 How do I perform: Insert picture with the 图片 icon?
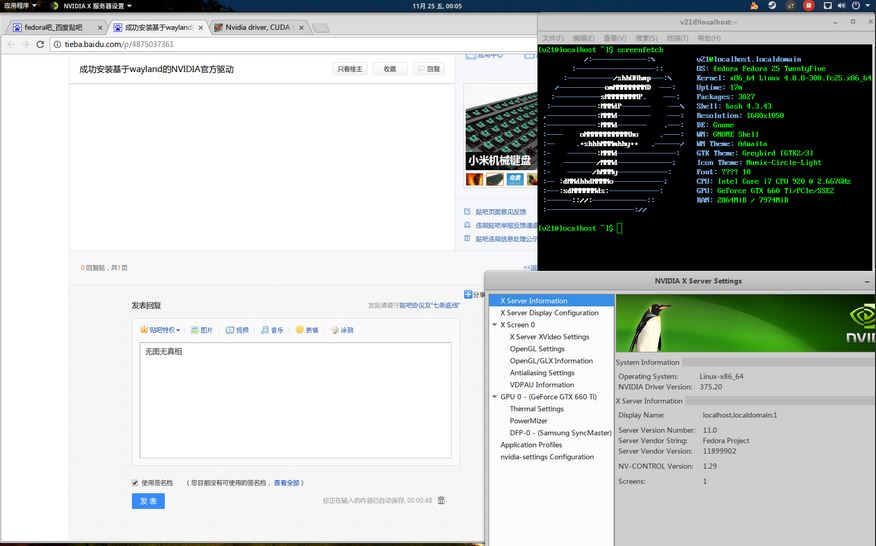click(202, 330)
